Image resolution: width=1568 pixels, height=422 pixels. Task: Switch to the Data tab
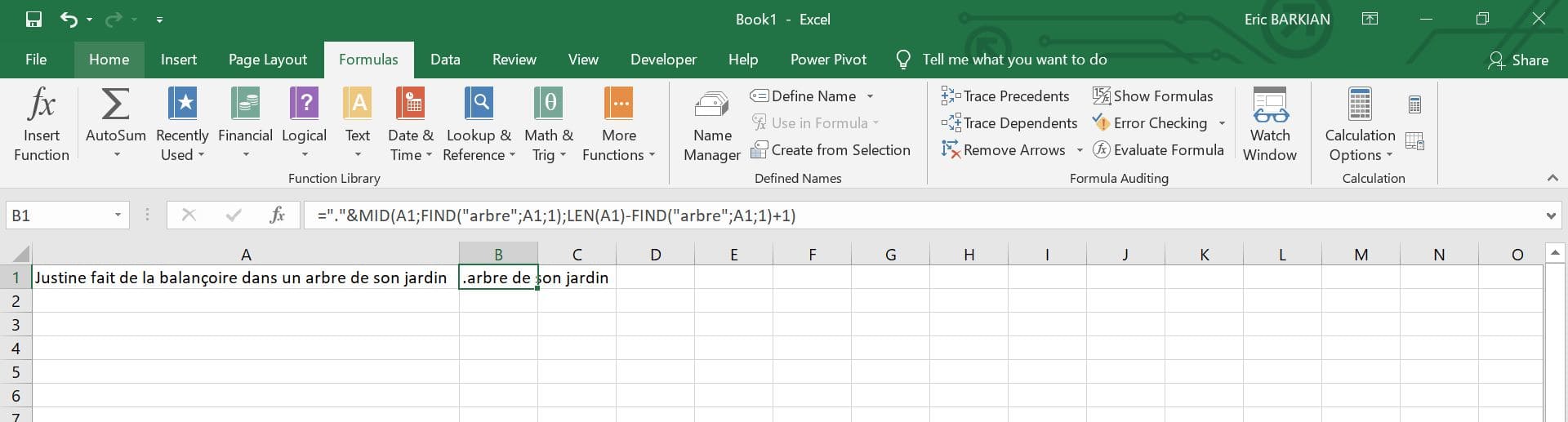pyautogui.click(x=445, y=60)
